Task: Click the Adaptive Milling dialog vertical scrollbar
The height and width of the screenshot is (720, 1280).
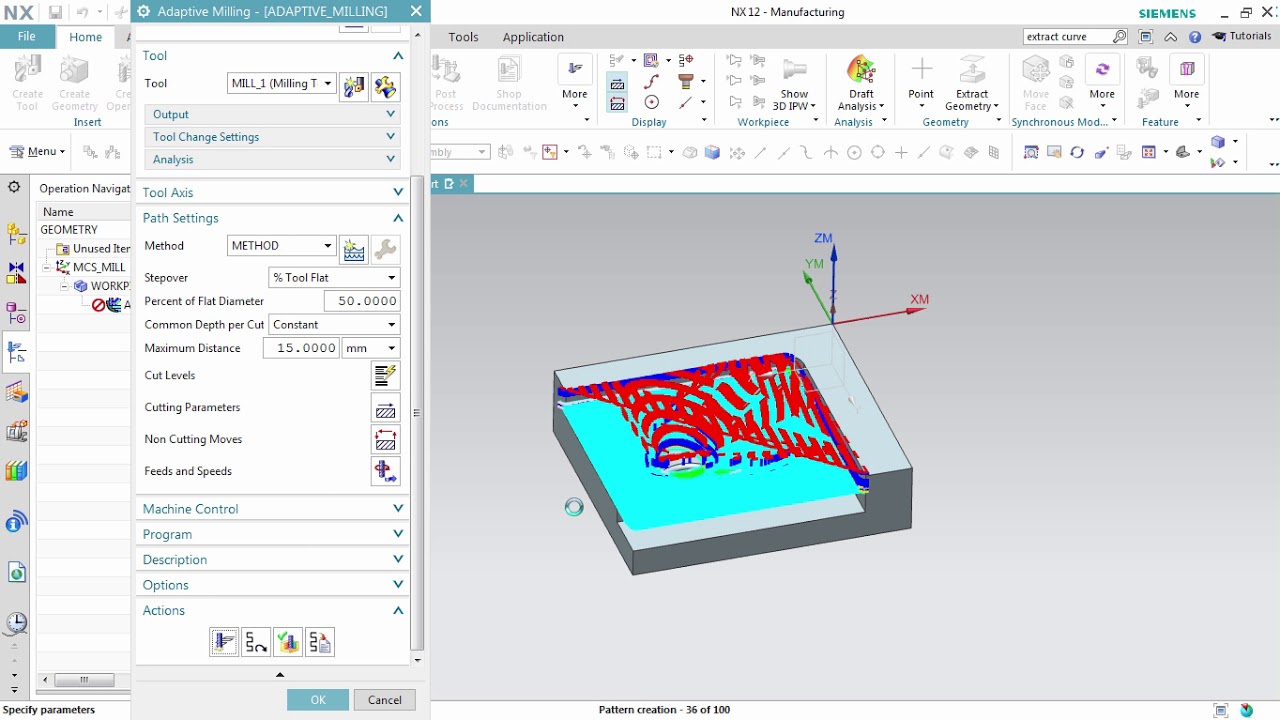Action: pos(417,412)
